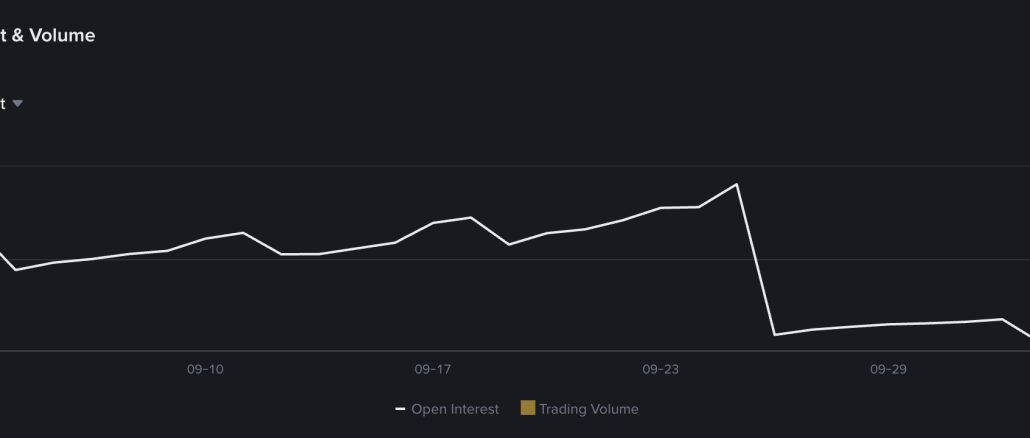Open the dropdown arrow beside the chart metric
The image size is (1030, 438).
coord(18,104)
